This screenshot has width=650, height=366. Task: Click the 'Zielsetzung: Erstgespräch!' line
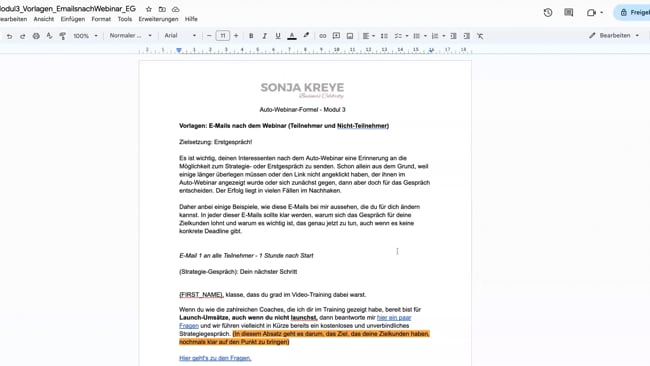point(216,142)
